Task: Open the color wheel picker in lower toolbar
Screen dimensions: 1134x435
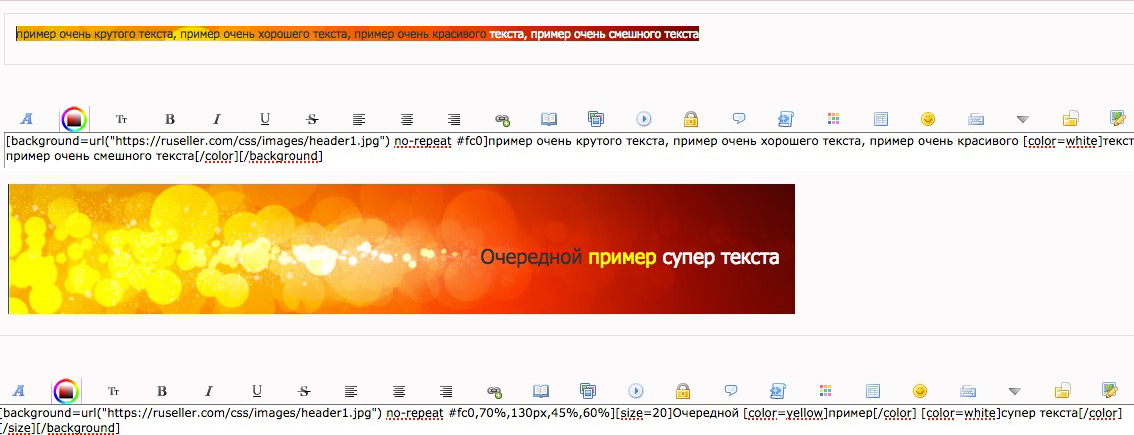Action: [x=66, y=391]
